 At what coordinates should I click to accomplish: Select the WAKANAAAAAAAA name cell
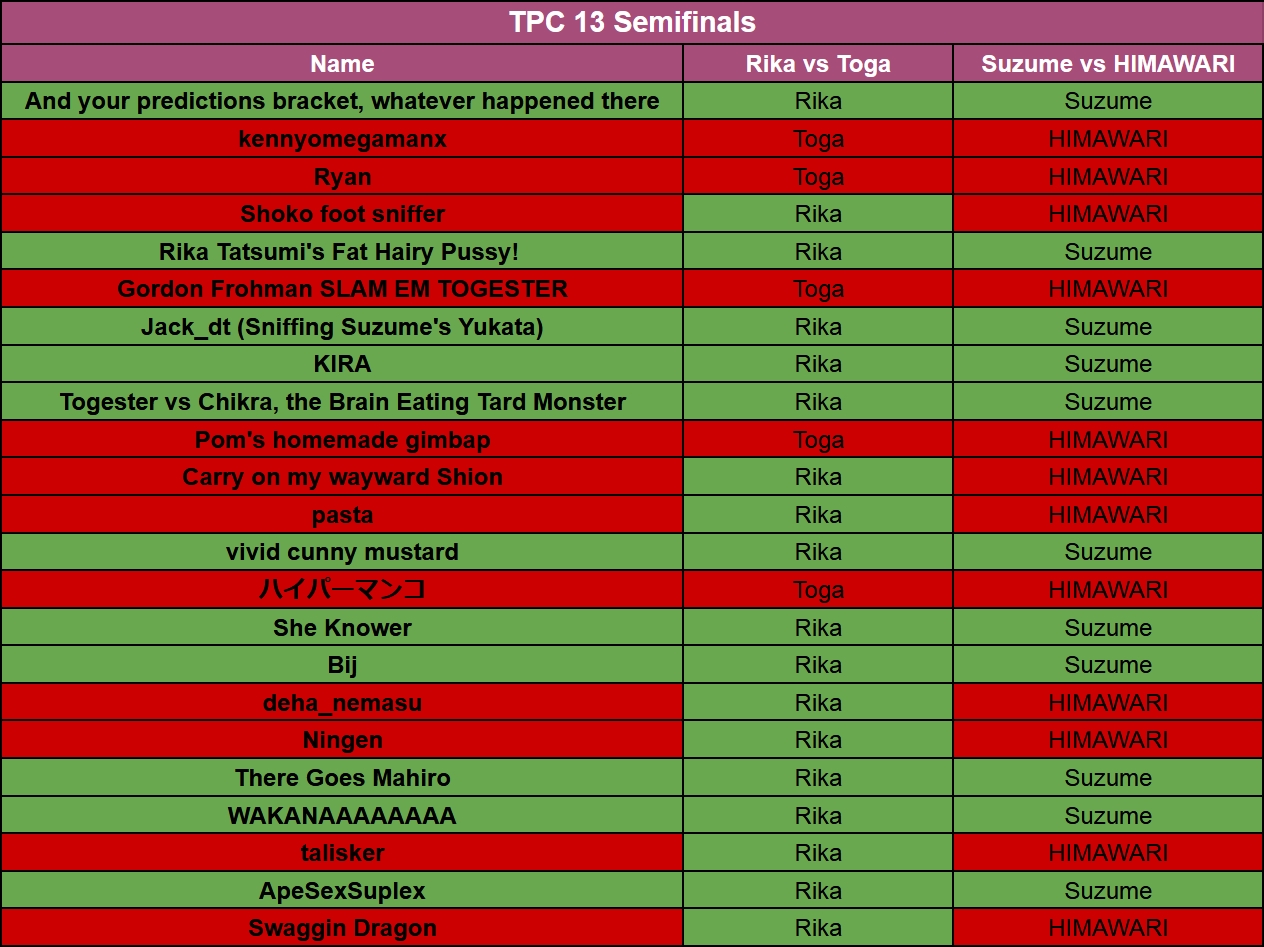point(342,816)
